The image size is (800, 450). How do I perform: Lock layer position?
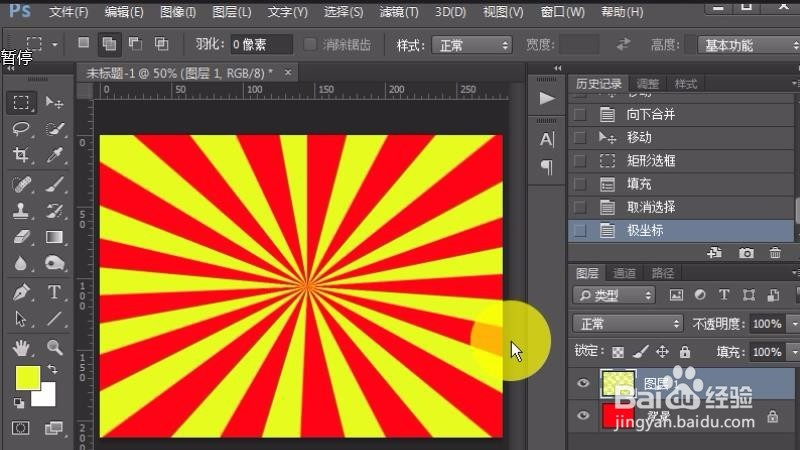click(x=662, y=352)
